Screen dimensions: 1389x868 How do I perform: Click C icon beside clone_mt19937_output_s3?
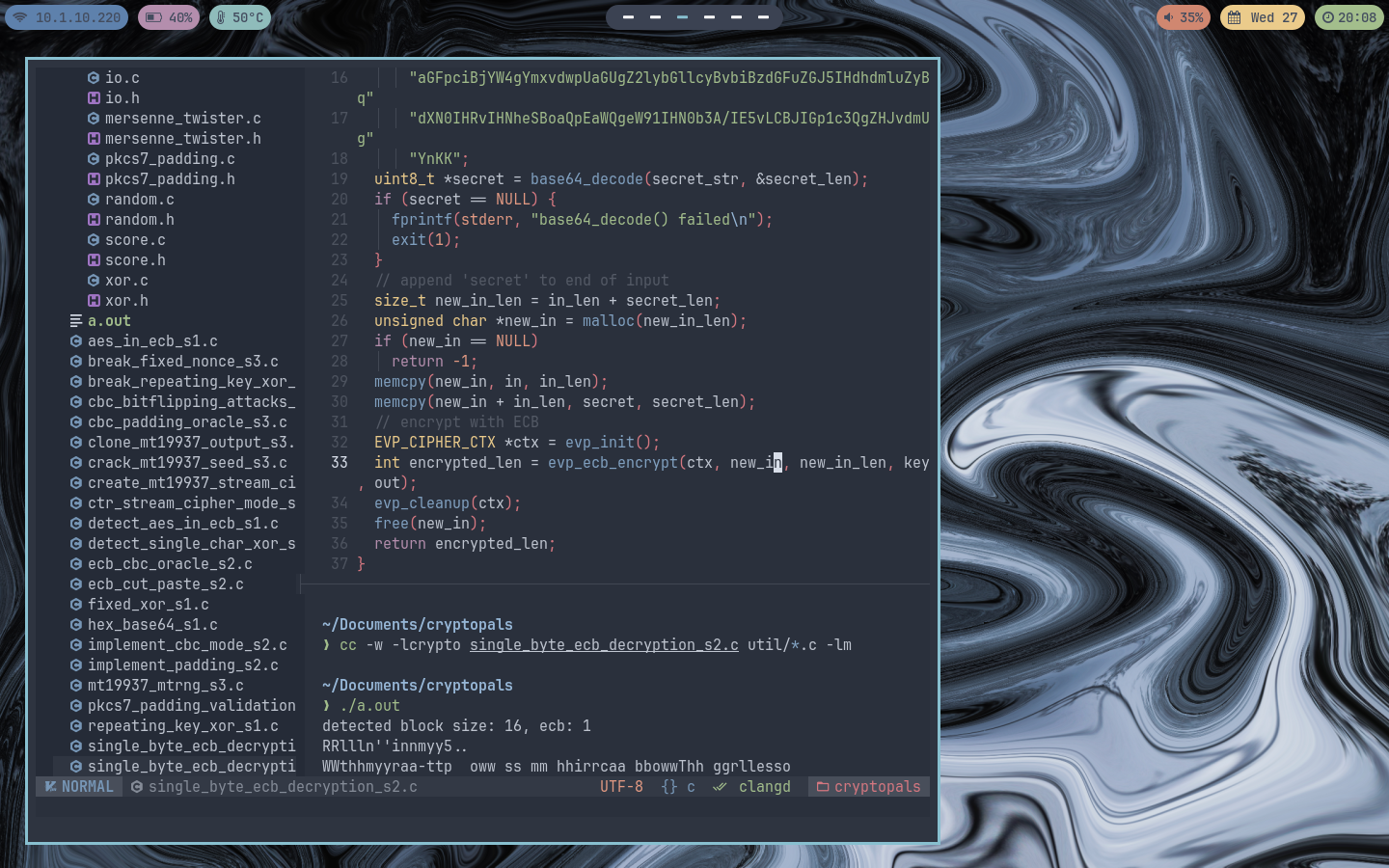tap(76, 442)
